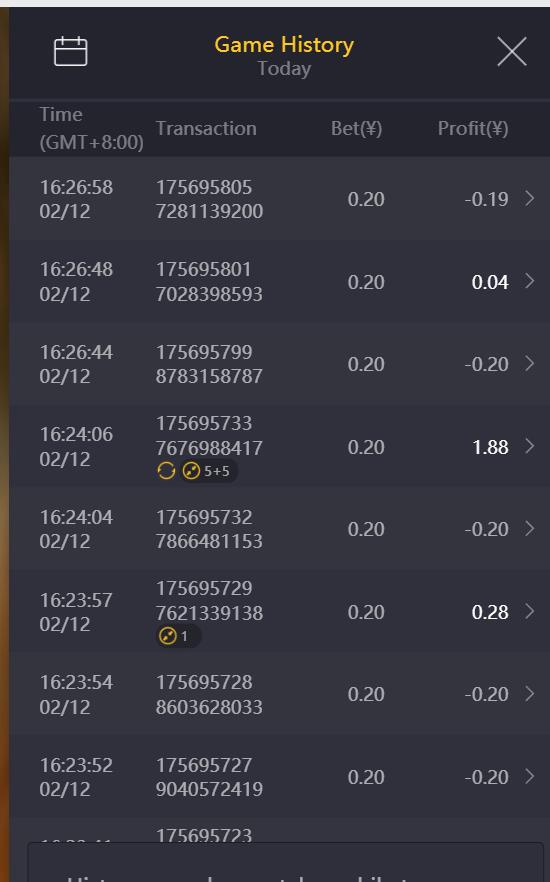Click the 5+5 free spins badge
550x882 pixels.
[208, 470]
